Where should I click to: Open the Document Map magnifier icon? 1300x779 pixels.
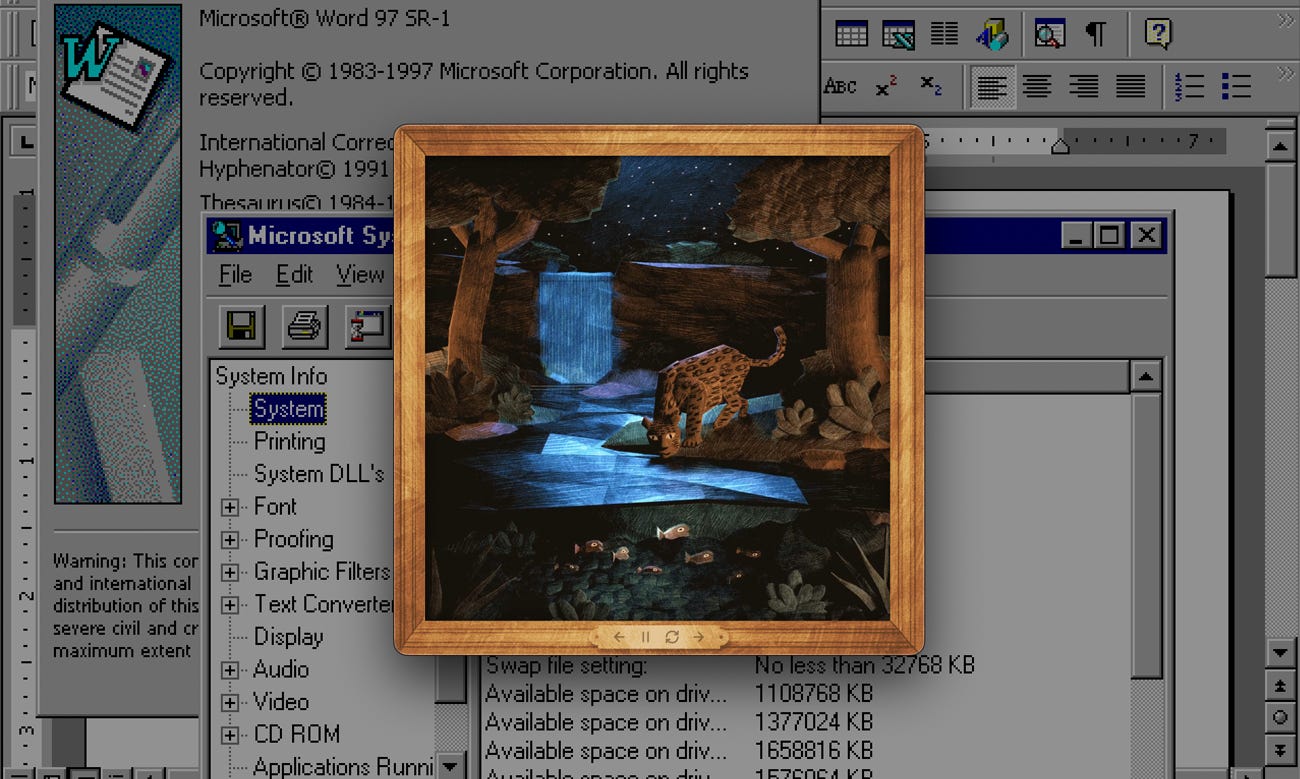pos(1050,35)
